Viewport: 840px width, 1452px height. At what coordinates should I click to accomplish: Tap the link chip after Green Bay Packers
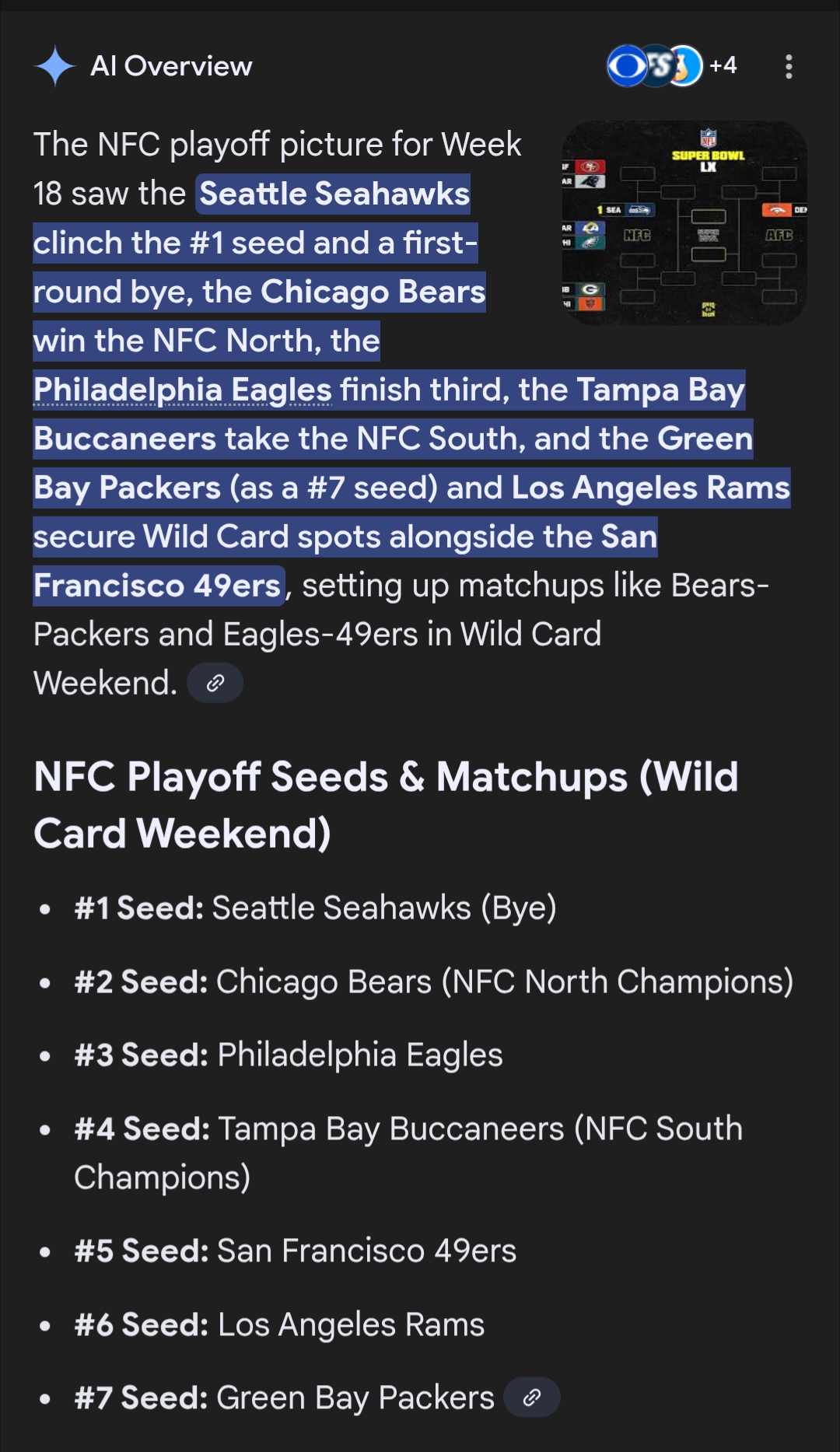tap(532, 1398)
